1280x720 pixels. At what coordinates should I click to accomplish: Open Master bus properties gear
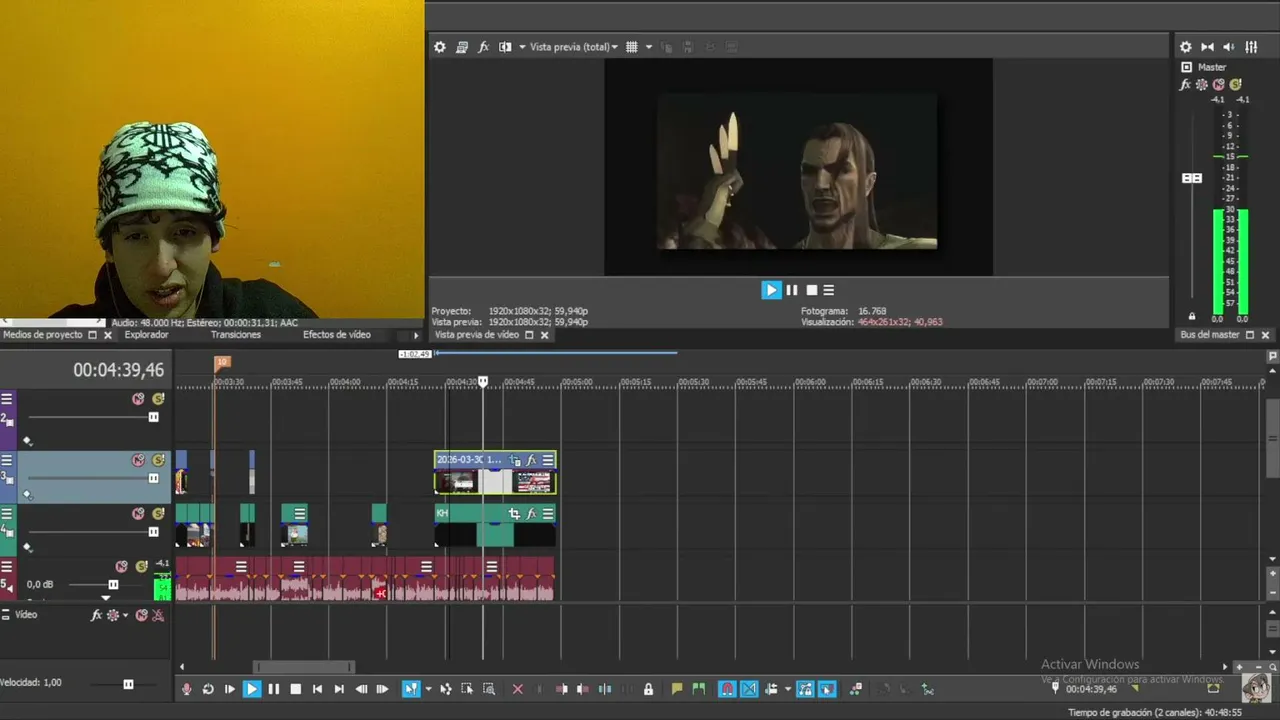pos(1186,47)
